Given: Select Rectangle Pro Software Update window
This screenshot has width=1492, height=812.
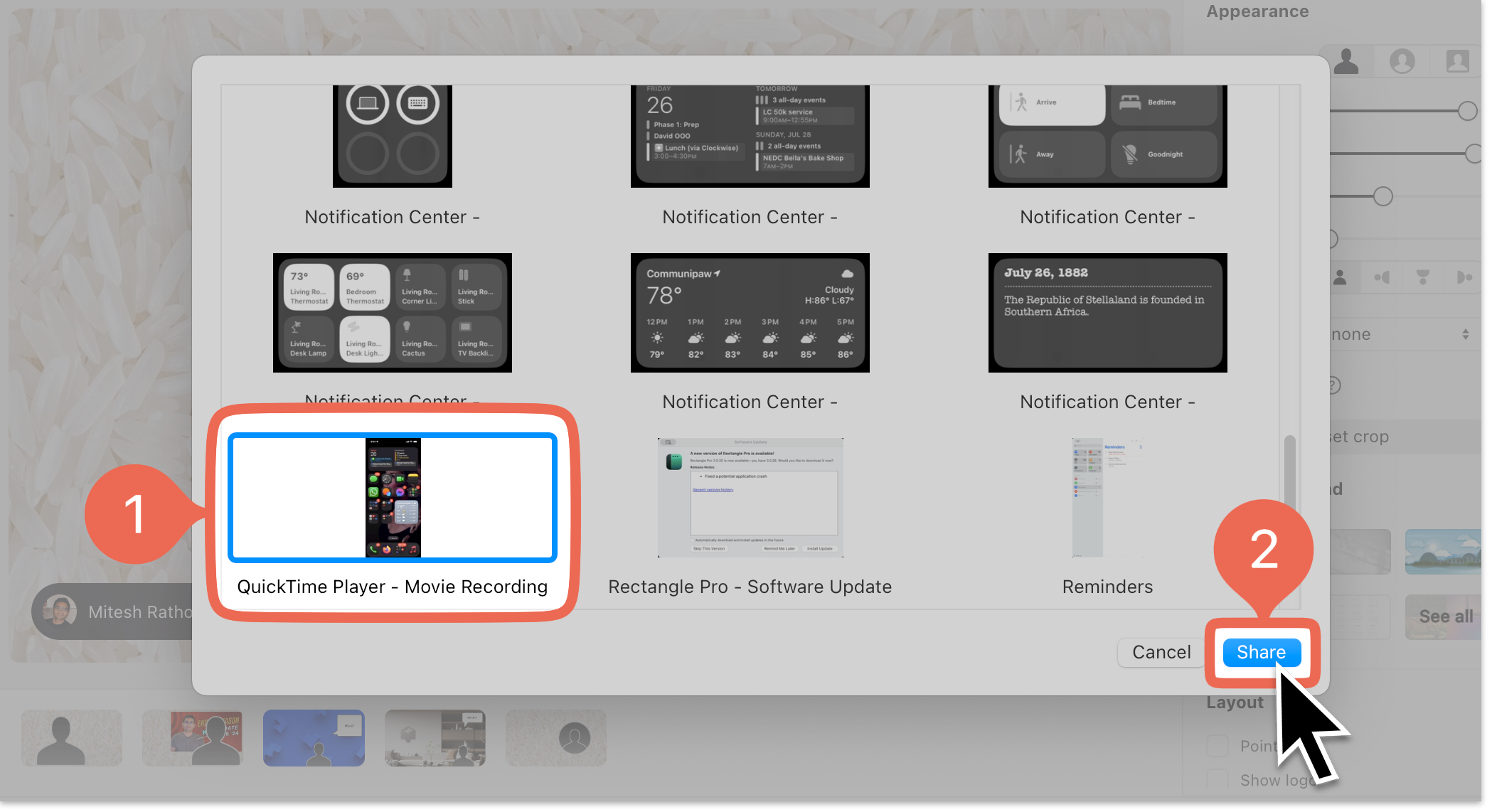Looking at the screenshot, I should [x=750, y=499].
